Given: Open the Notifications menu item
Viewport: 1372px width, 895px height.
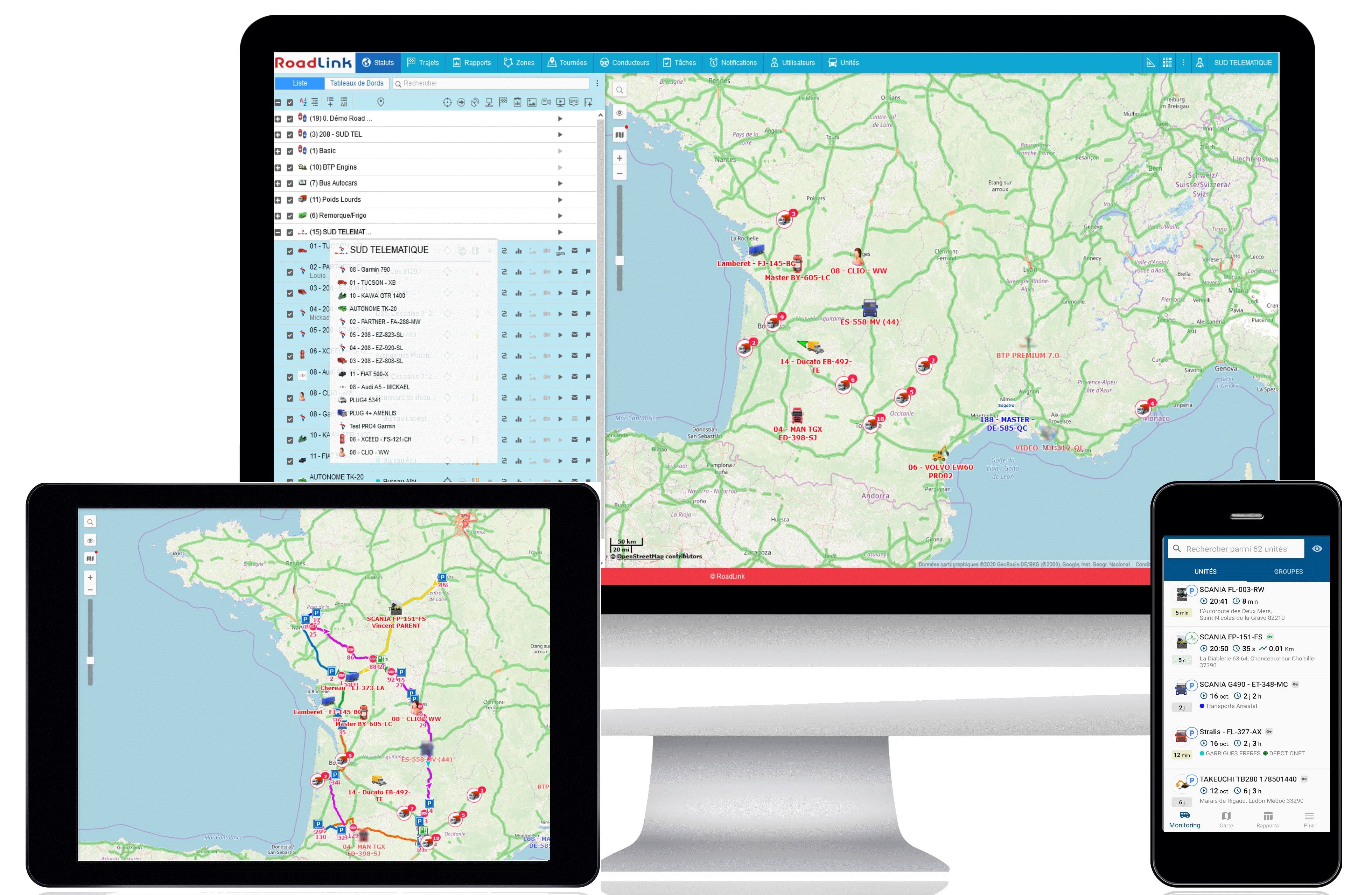Looking at the screenshot, I should point(733,62).
